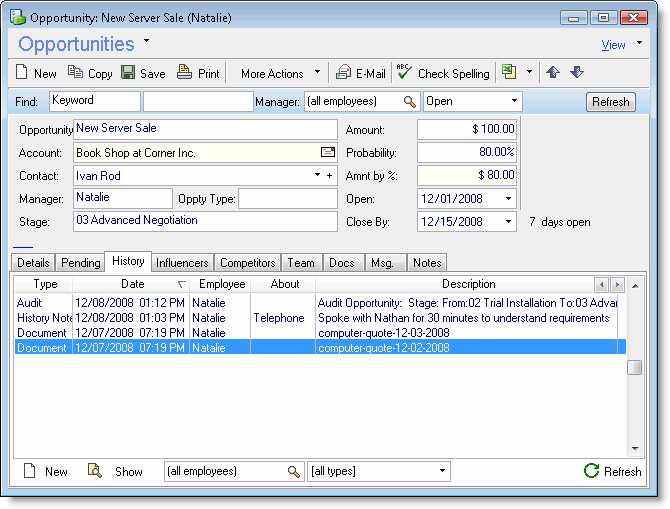Open the account card icon beside Book Shop
The width and height of the screenshot is (670, 509).
pos(327,153)
